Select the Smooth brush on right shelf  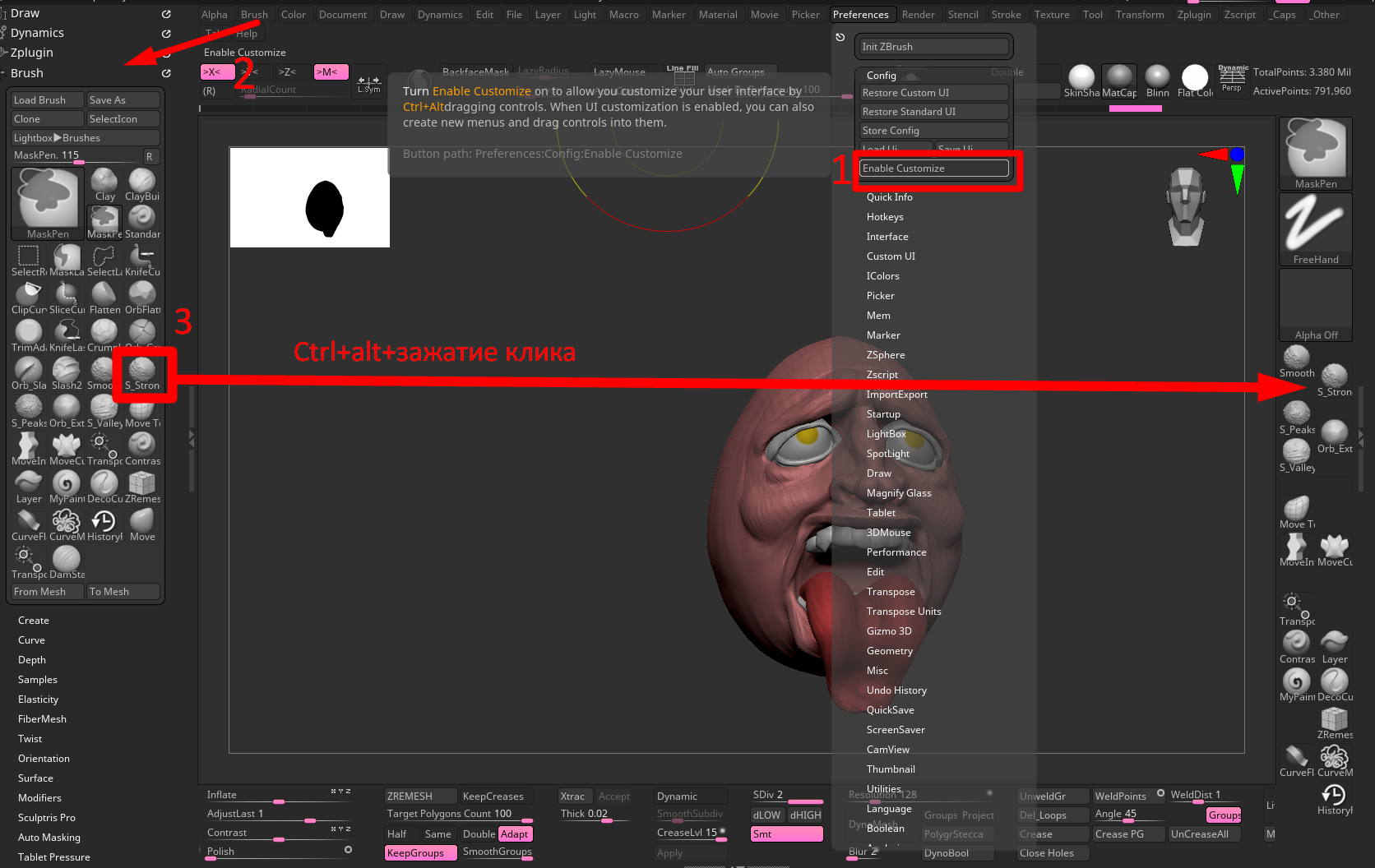pyautogui.click(x=1297, y=362)
